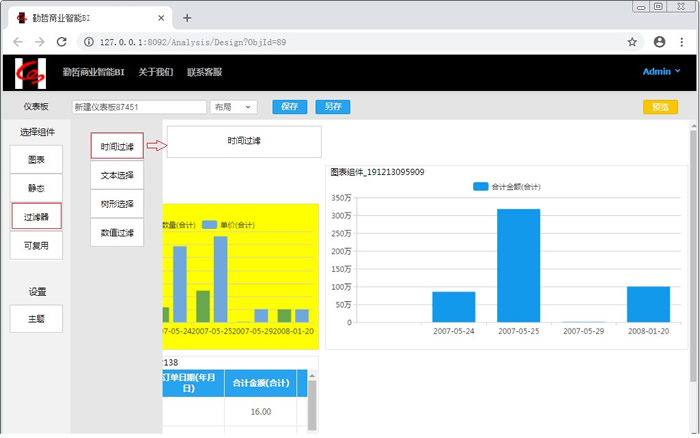Viewport: 700px width, 438px height.
Task: Open the Chrome three-dot menu
Action: click(x=684, y=42)
